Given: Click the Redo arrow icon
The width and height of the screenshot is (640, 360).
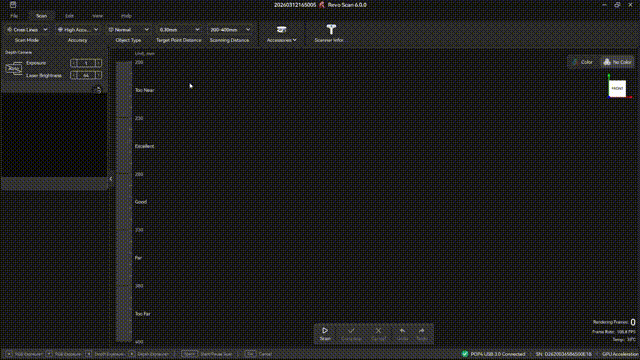Looking at the screenshot, I should pyautogui.click(x=422, y=331).
